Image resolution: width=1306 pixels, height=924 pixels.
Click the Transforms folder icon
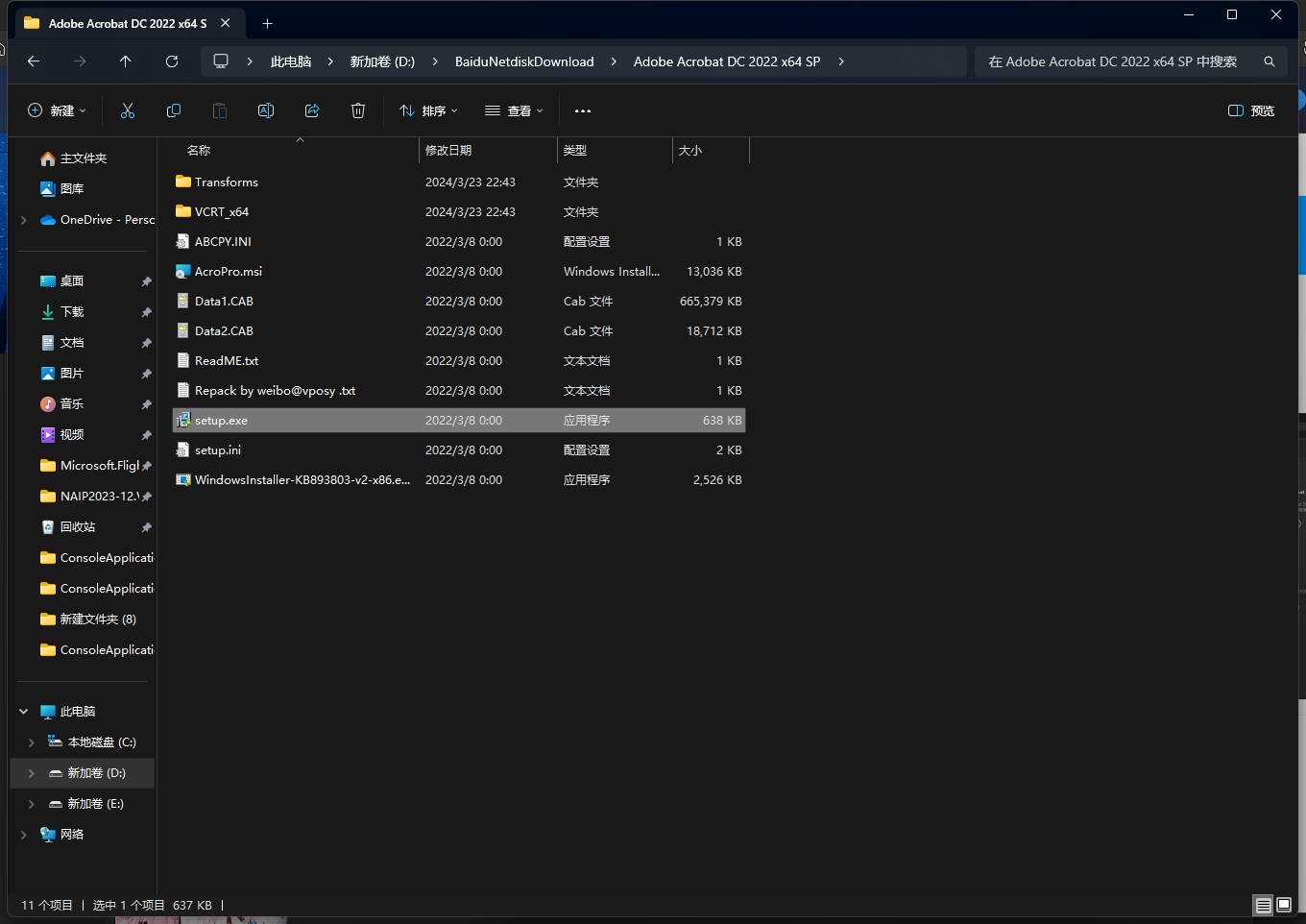(x=182, y=182)
